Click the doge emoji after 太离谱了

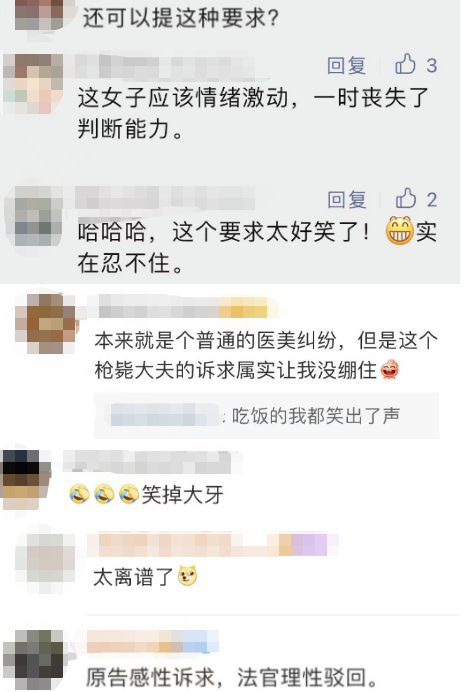187,575
